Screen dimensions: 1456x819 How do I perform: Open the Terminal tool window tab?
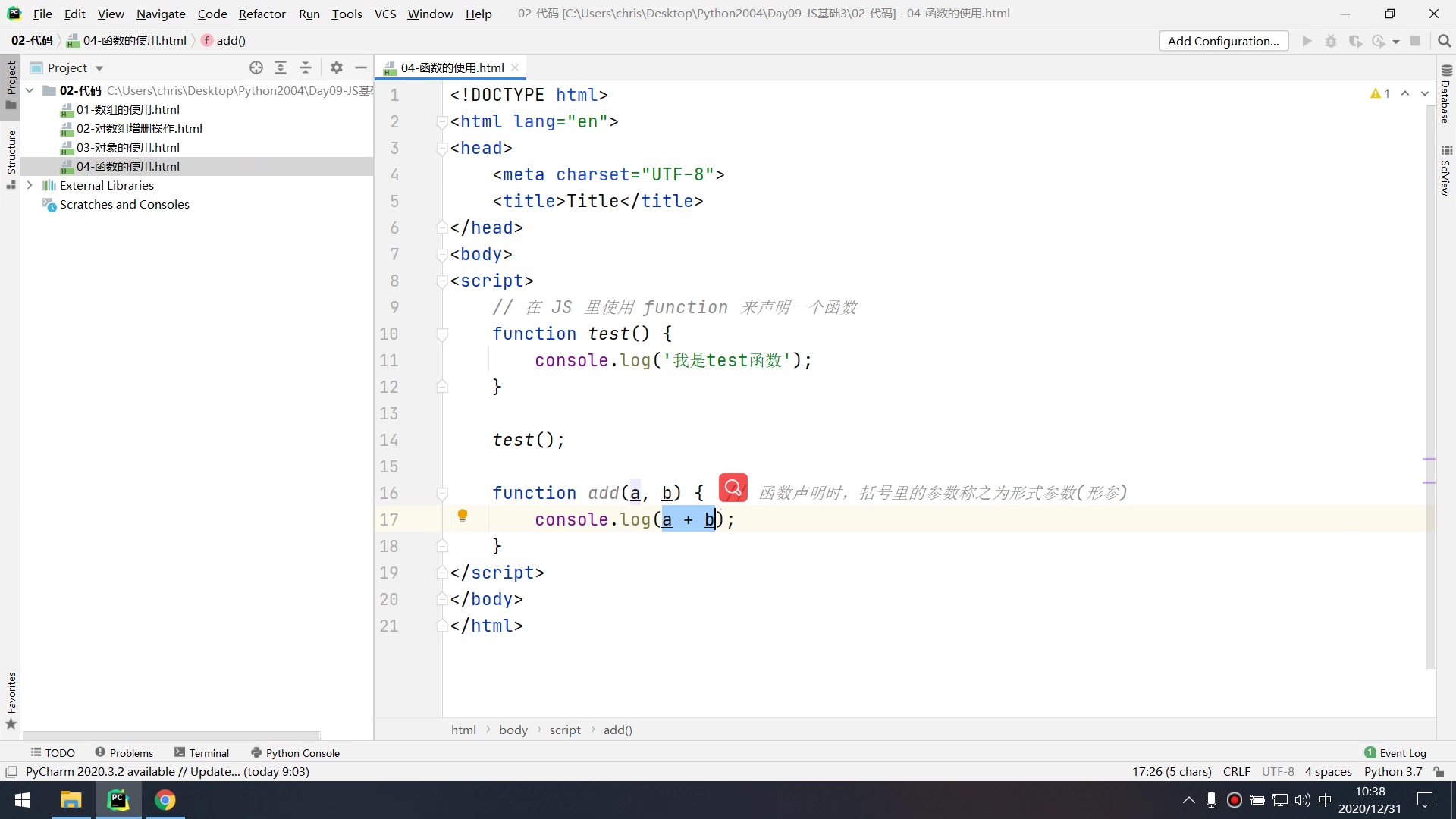point(202,752)
